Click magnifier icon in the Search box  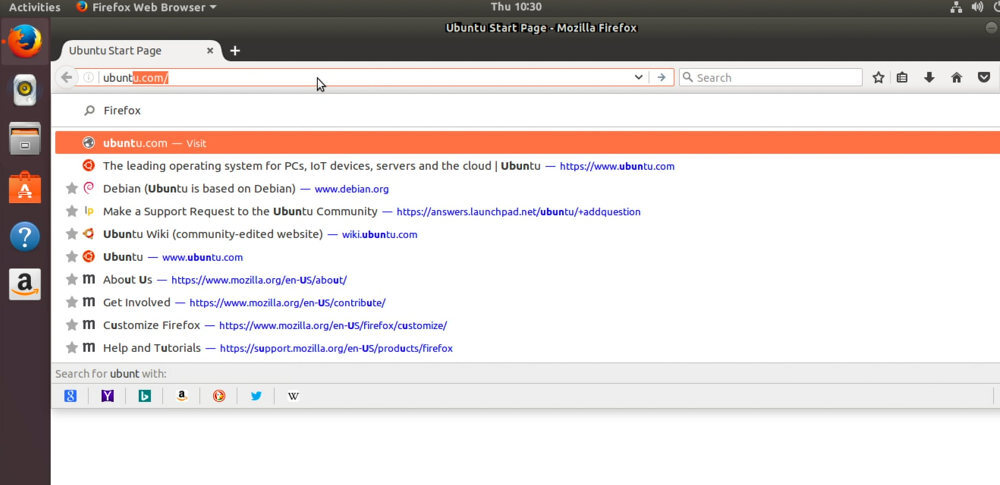point(688,77)
